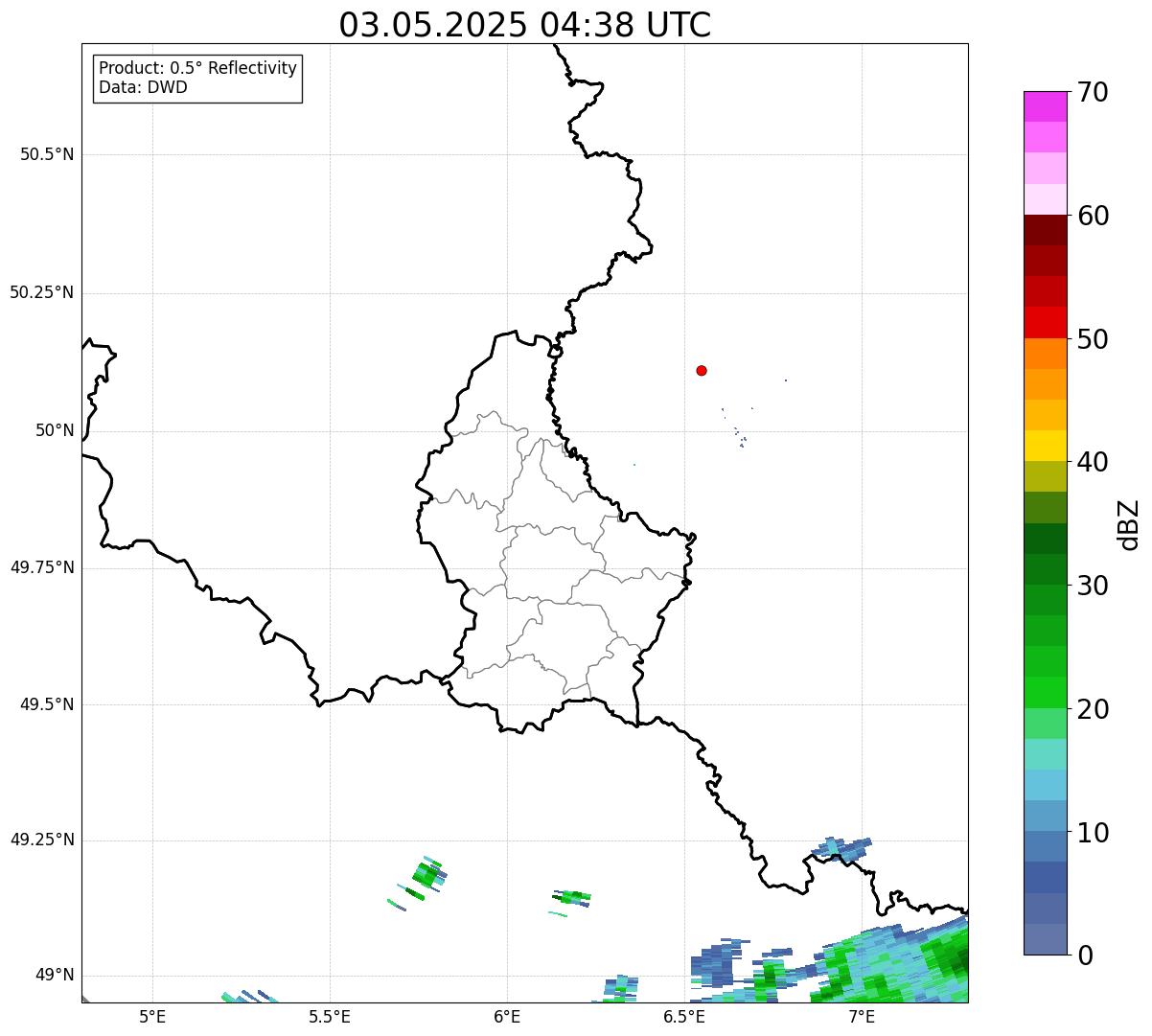The image size is (1152, 1036).
Task: Click the colorbar tick label "30"
Action: pos(1093,586)
